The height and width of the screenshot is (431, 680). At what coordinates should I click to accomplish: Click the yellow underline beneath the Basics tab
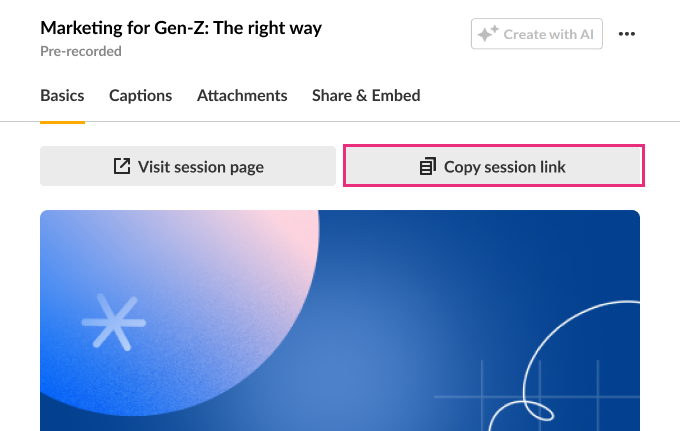point(62,121)
